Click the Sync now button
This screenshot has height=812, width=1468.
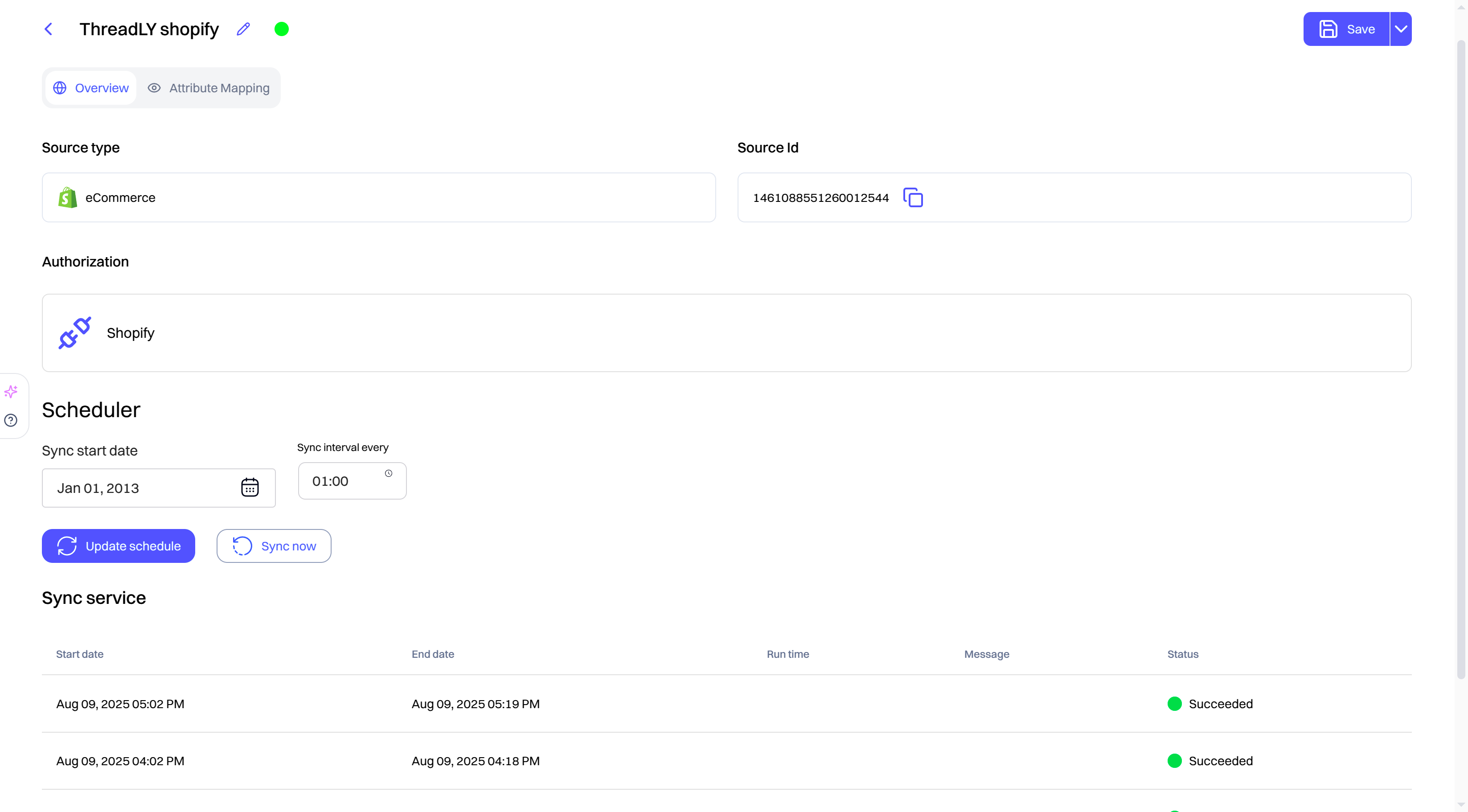pos(274,546)
